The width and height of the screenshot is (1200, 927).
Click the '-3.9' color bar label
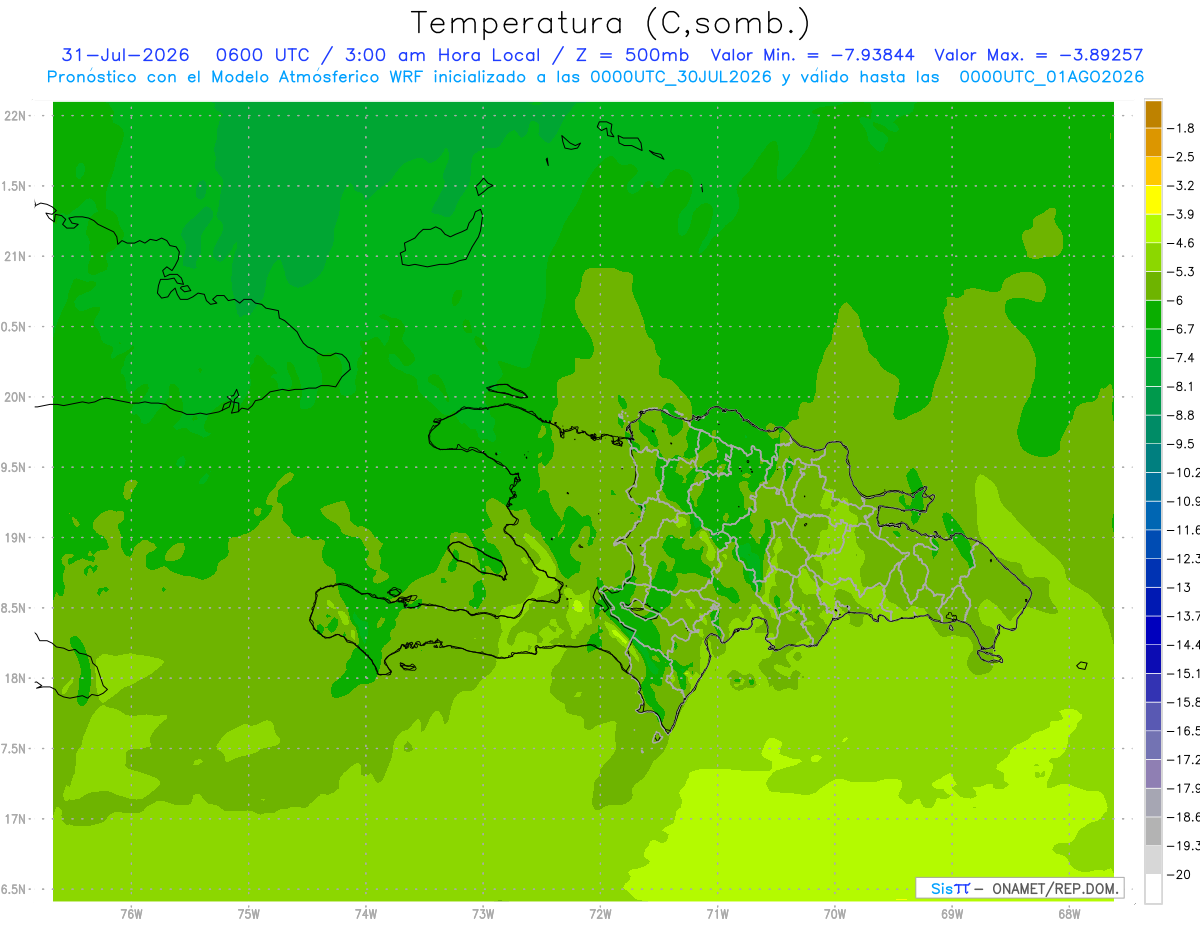tap(1181, 214)
